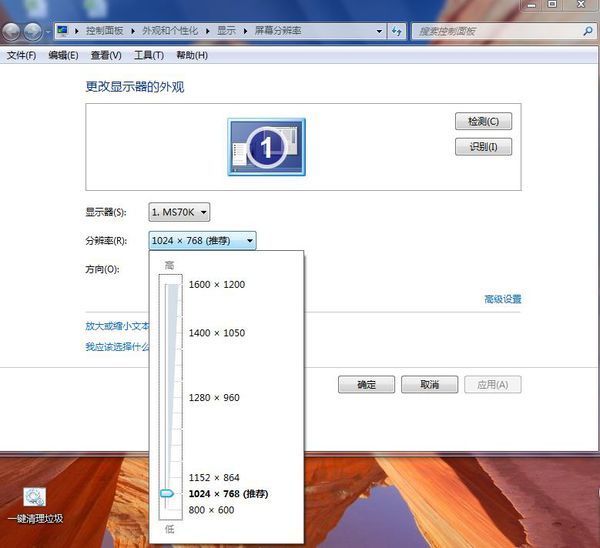Screen dimensions: 600x548
Task: Open recent pages dropdown next to Forward
Action: click(x=48, y=32)
